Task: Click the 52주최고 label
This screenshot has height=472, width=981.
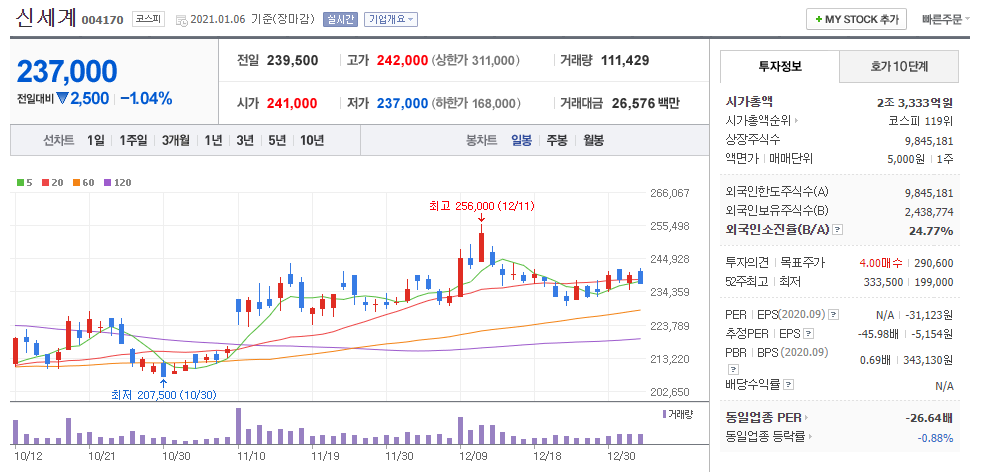Action: 747,282
